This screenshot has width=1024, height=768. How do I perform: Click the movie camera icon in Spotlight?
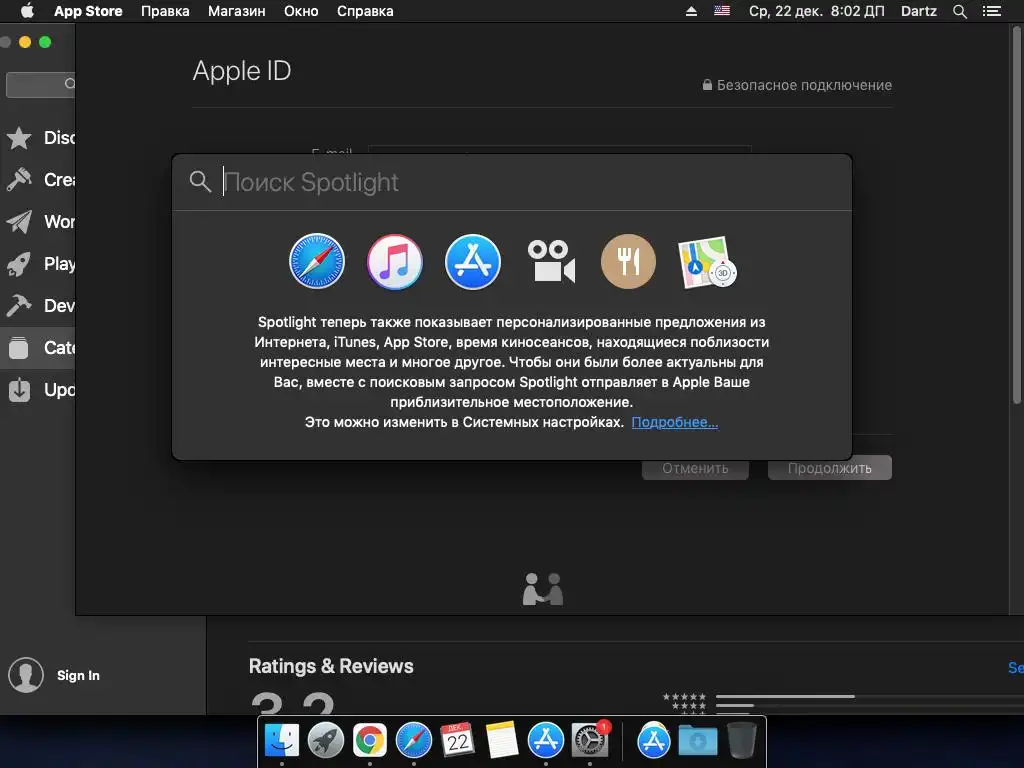[551, 261]
